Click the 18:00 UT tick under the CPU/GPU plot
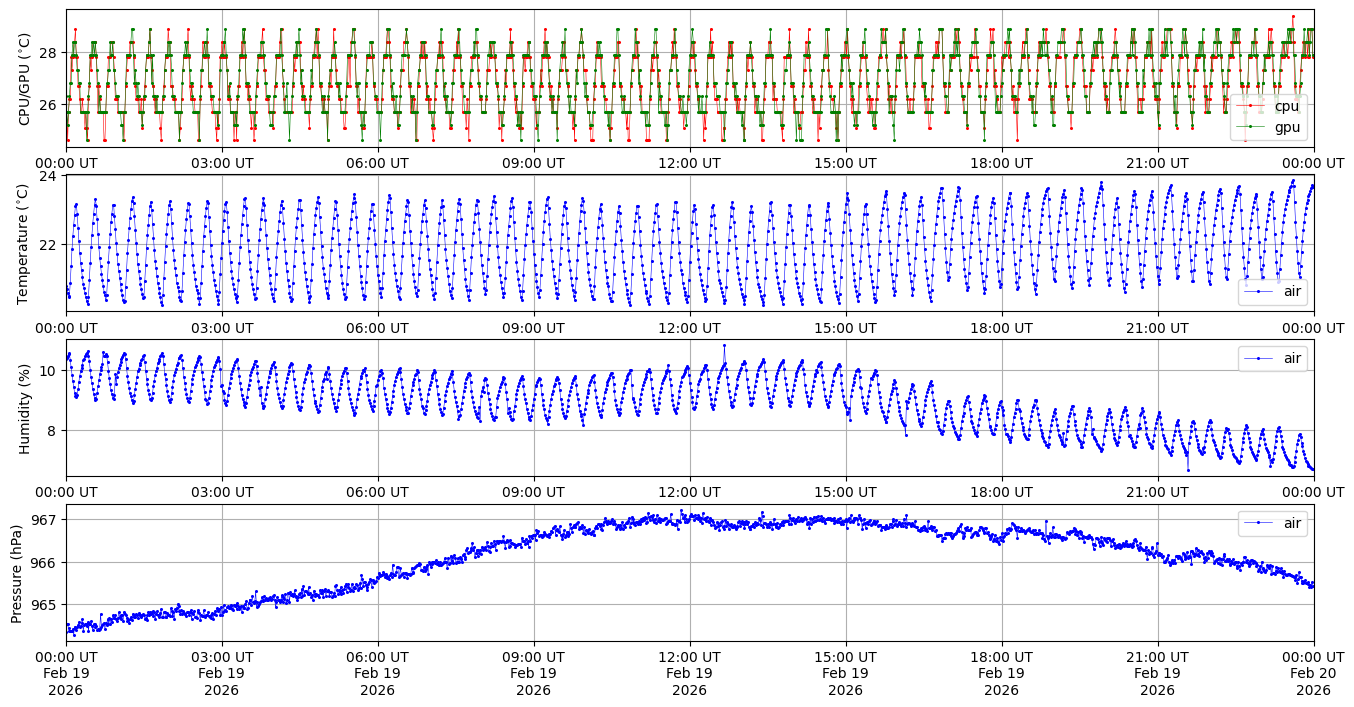The image size is (1354, 707). tap(1002, 163)
